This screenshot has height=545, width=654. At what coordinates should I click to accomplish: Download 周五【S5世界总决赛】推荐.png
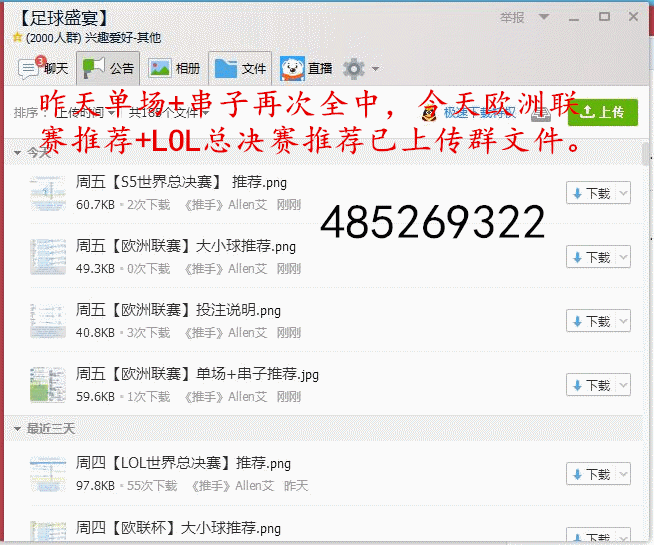point(592,193)
